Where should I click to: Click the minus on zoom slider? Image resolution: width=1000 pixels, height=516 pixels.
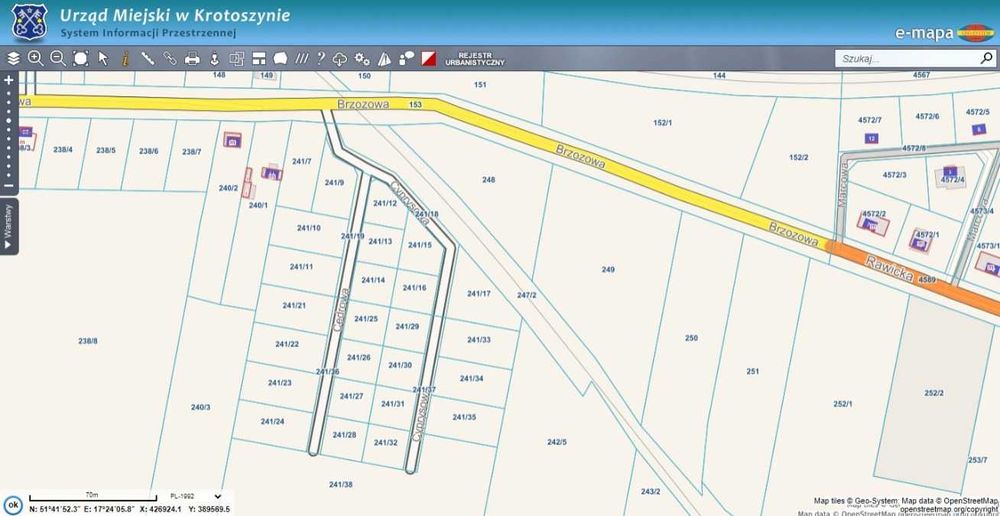pos(8,186)
